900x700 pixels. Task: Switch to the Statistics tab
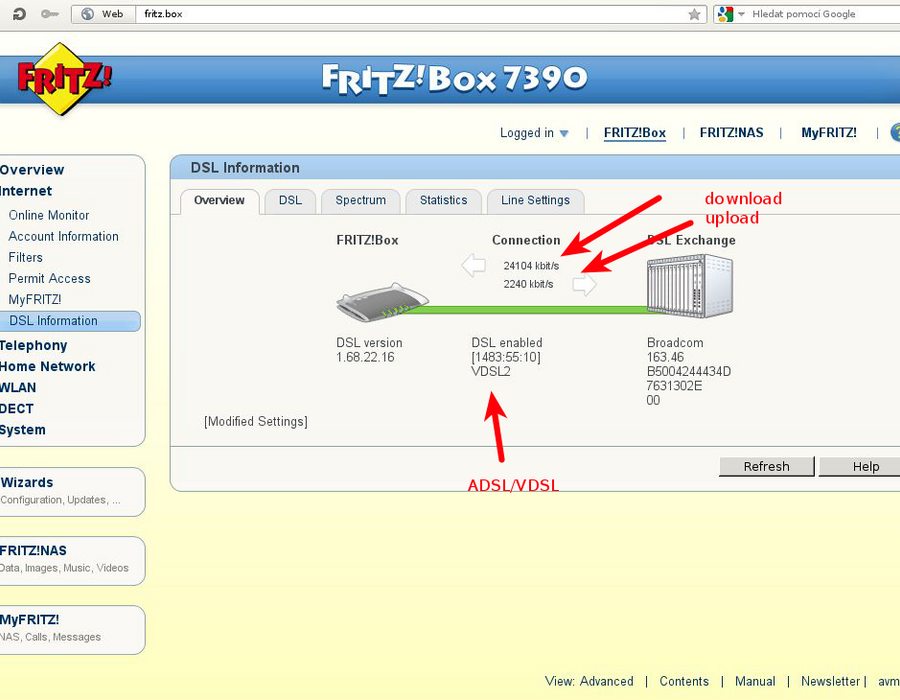click(x=443, y=200)
